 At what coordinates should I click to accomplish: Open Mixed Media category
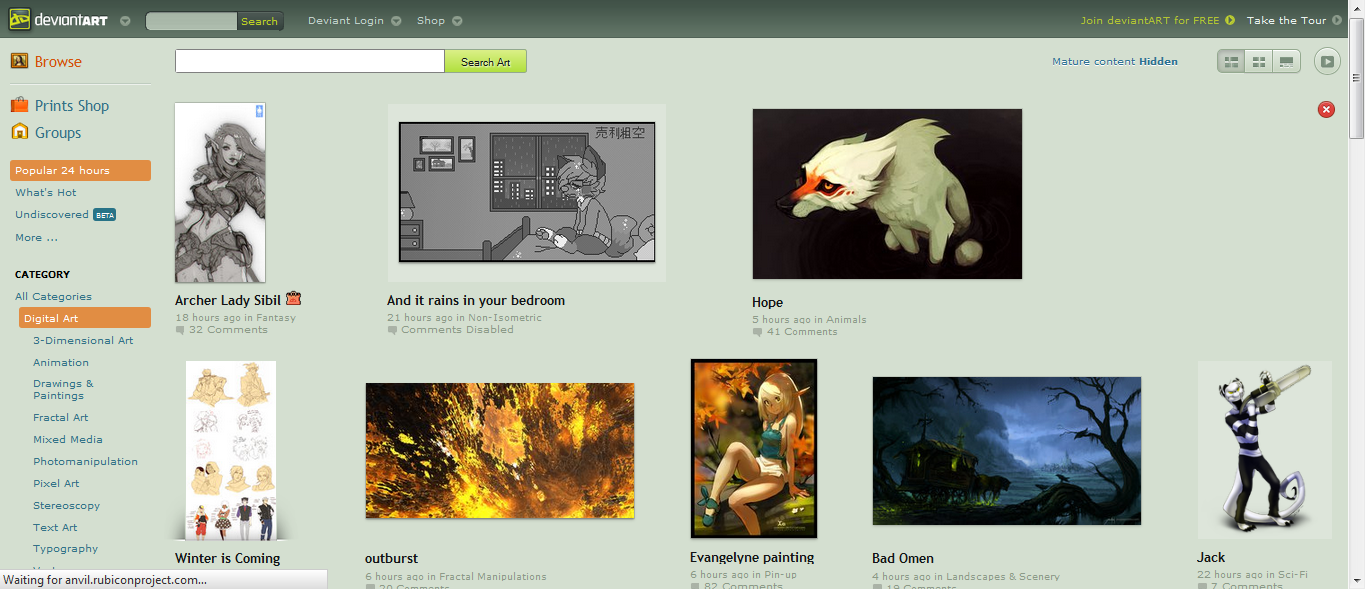click(68, 440)
